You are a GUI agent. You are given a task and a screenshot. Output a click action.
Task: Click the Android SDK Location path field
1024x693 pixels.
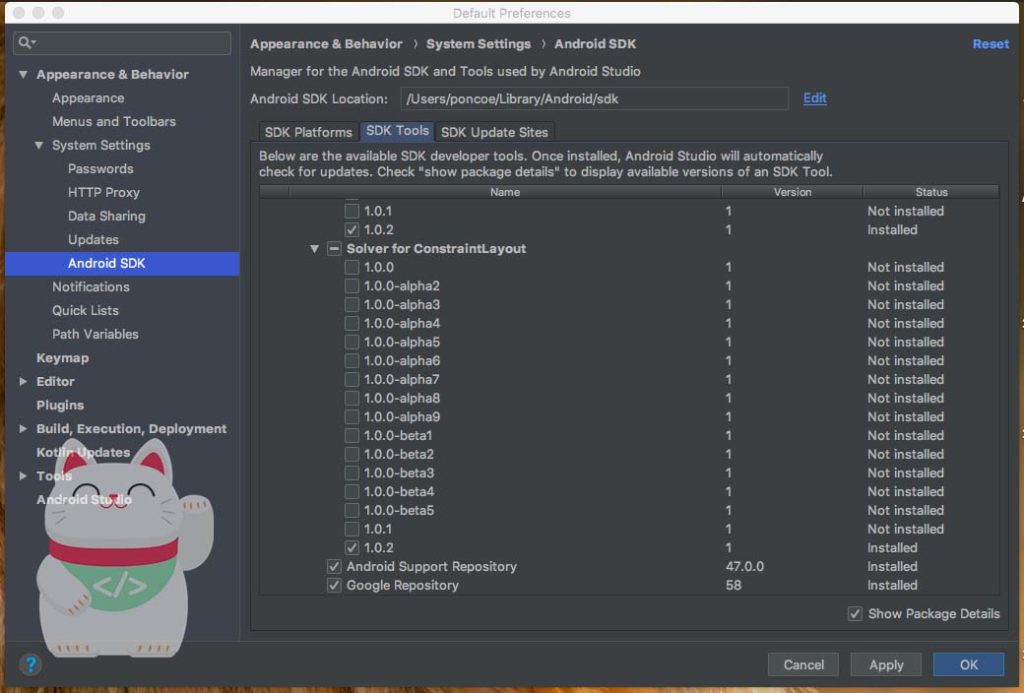click(594, 99)
